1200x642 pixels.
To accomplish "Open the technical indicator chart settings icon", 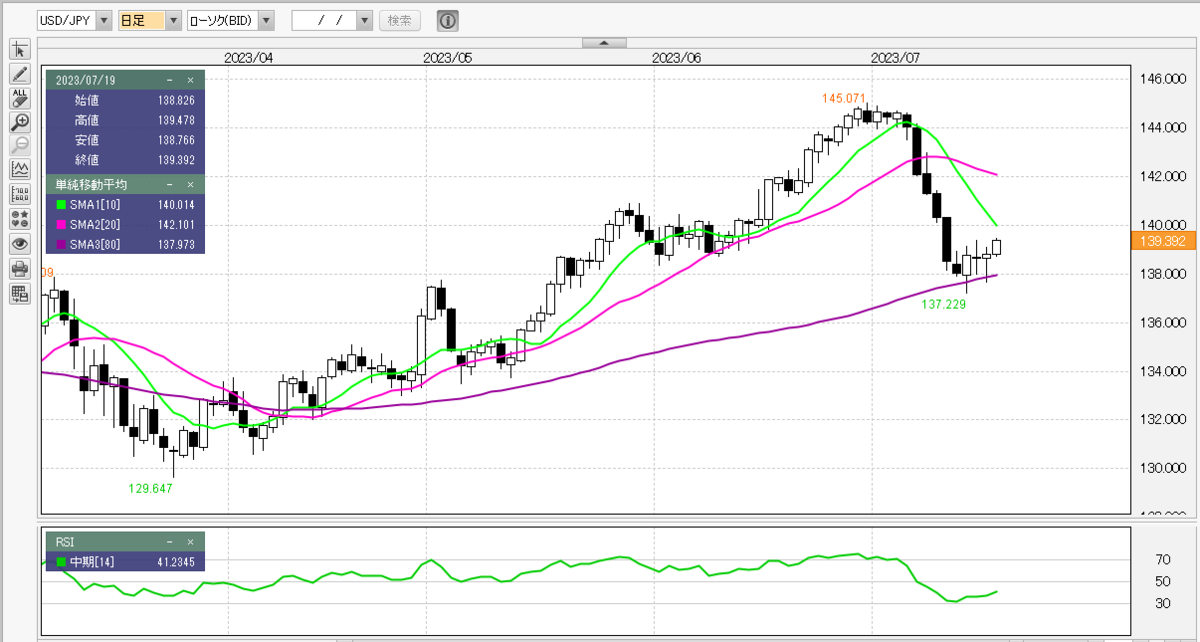I will [x=20, y=170].
